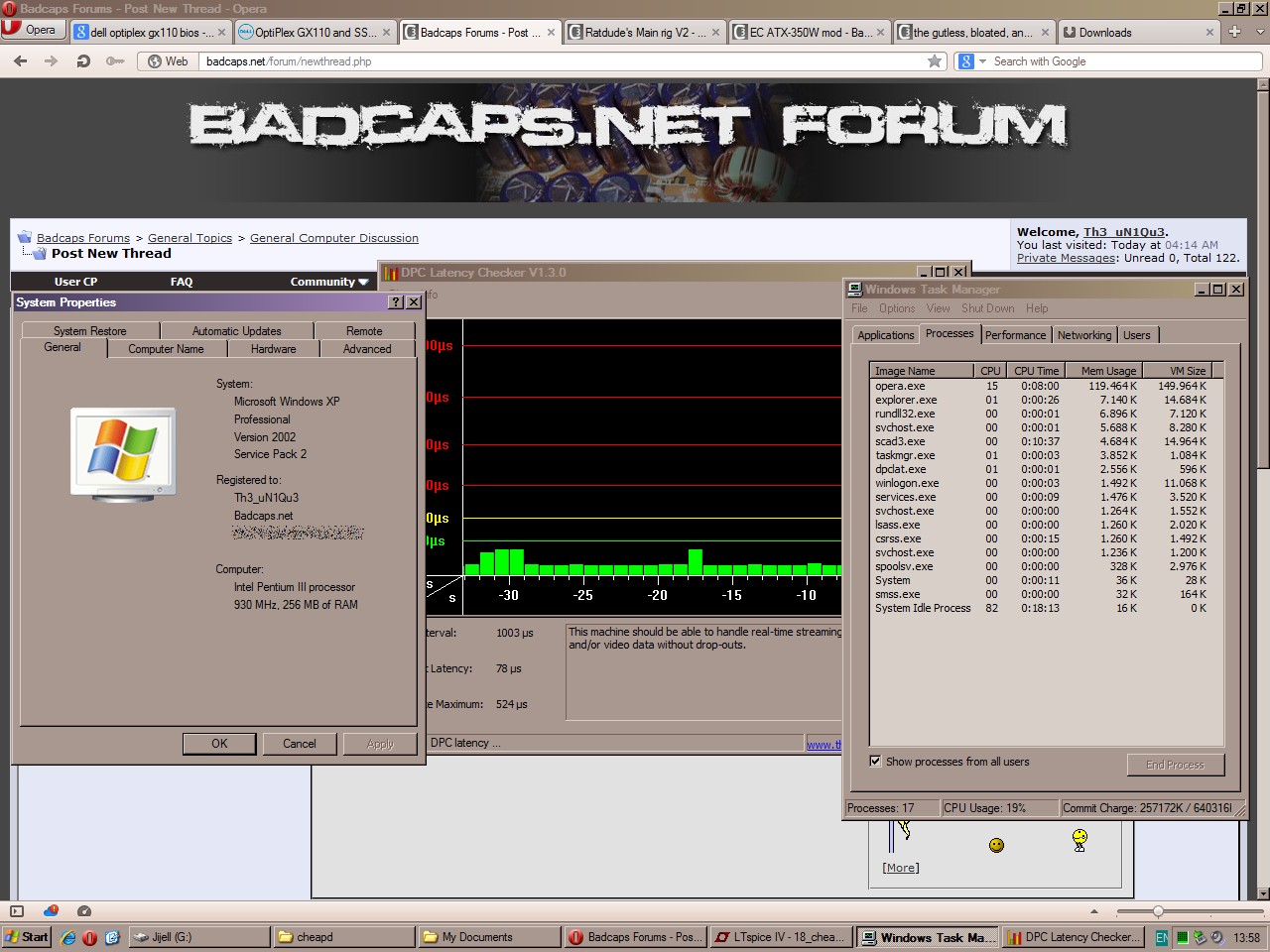Viewport: 1270px width, 952px height.
Task: Open the Remote tab in System Properties
Action: [x=364, y=331]
